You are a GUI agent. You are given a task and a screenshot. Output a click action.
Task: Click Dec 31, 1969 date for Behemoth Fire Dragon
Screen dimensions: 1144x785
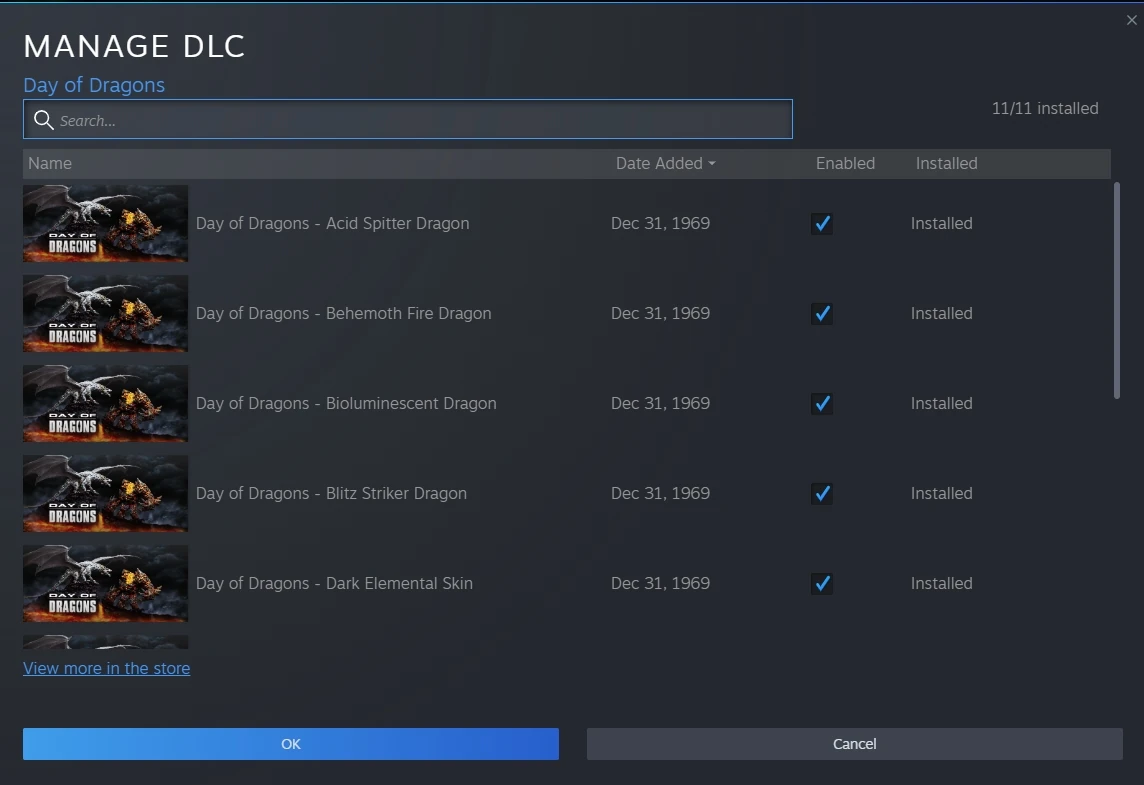click(x=660, y=313)
